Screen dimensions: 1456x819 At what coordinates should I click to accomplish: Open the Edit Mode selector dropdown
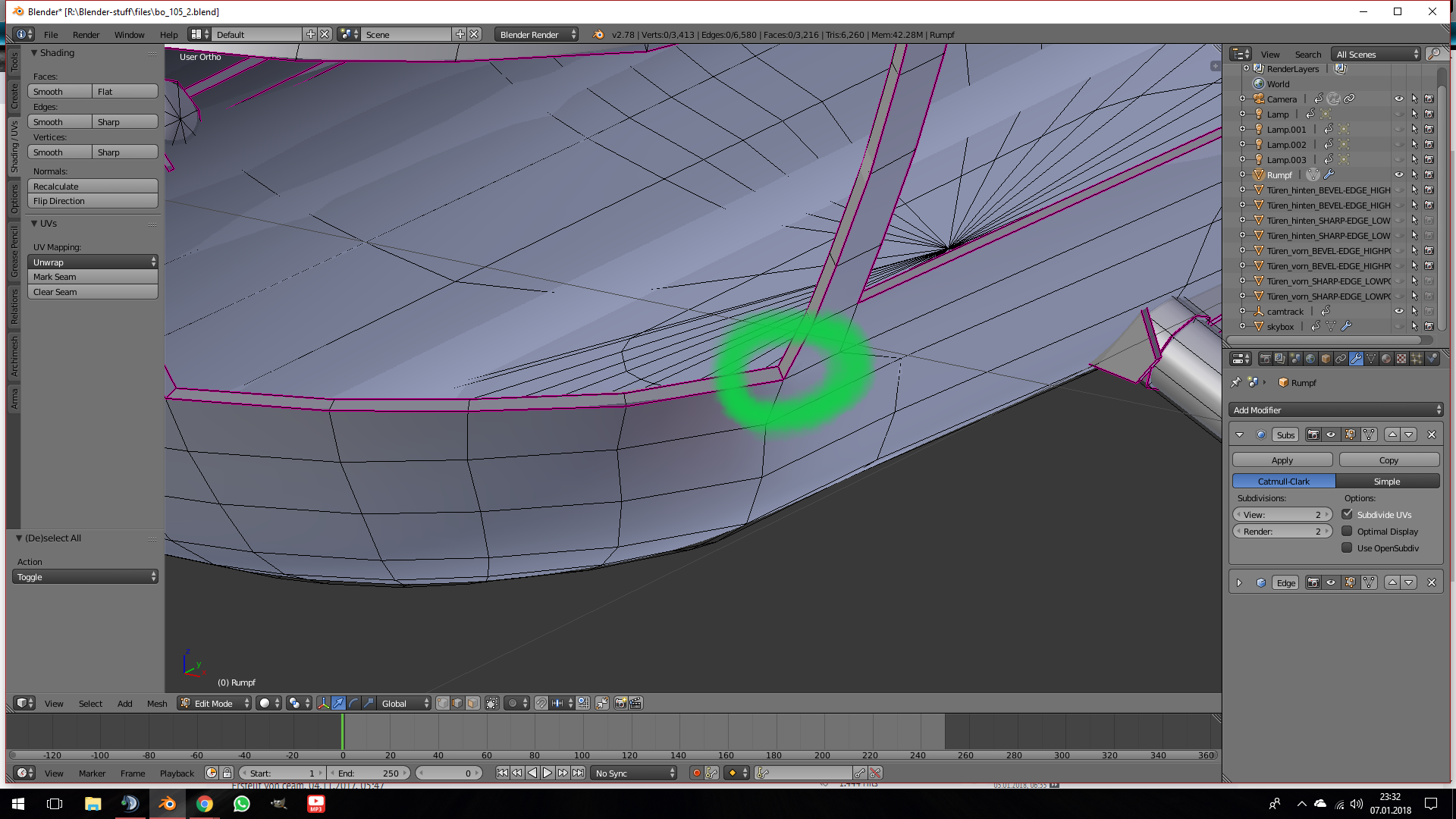(215, 704)
